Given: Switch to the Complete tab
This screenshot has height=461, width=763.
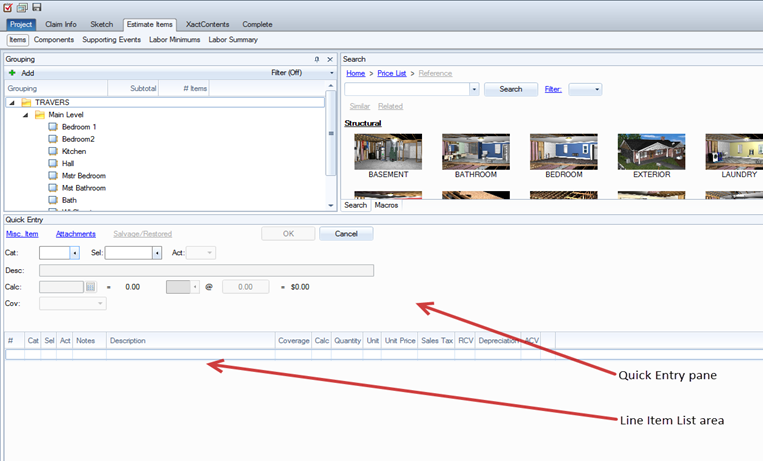Looking at the screenshot, I should click(257, 24).
